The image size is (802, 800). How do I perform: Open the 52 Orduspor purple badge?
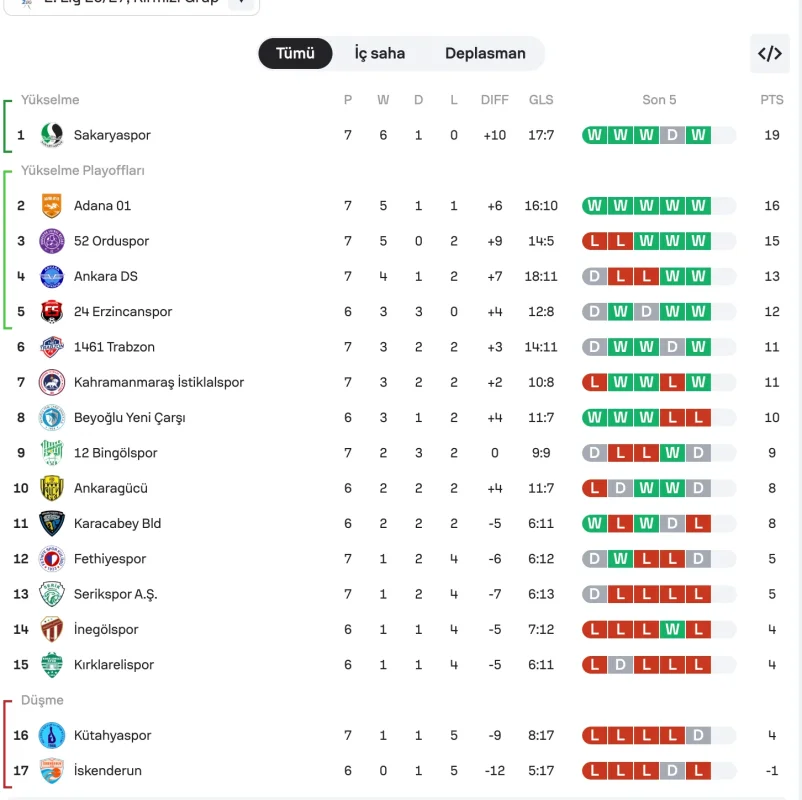(x=52, y=241)
